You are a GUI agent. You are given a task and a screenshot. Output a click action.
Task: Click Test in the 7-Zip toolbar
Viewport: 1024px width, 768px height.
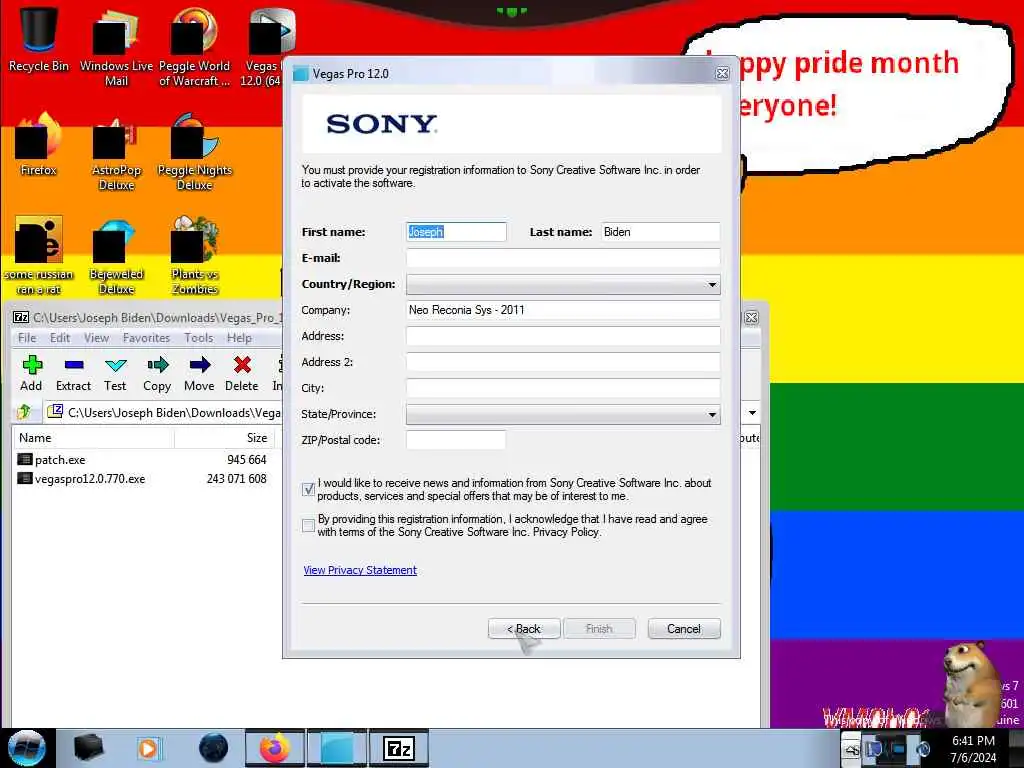point(115,374)
